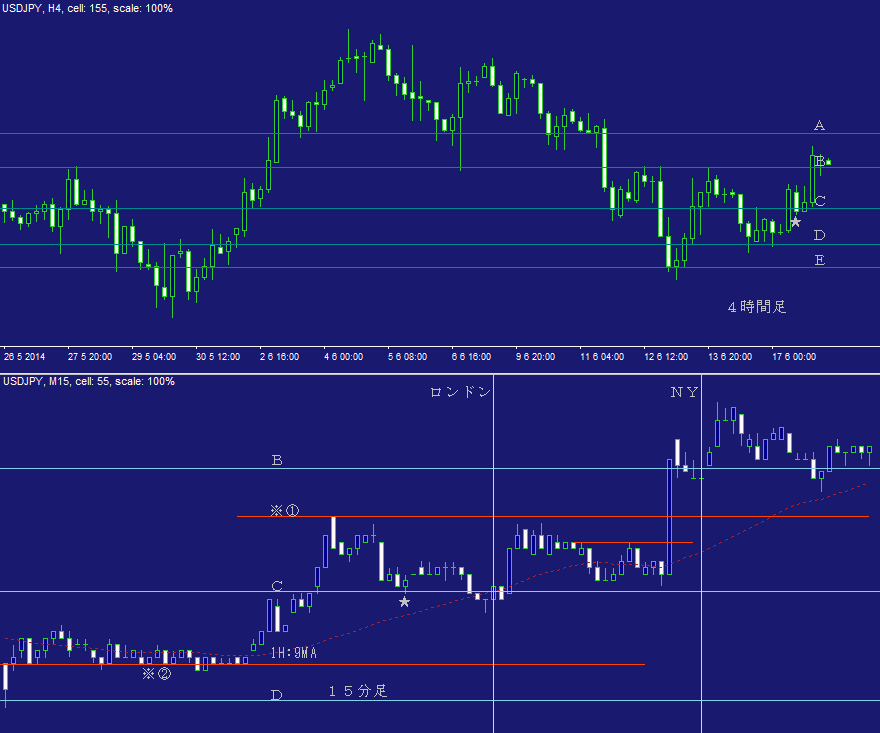Select label E on the H4 chart
The image size is (880, 733).
click(819, 260)
